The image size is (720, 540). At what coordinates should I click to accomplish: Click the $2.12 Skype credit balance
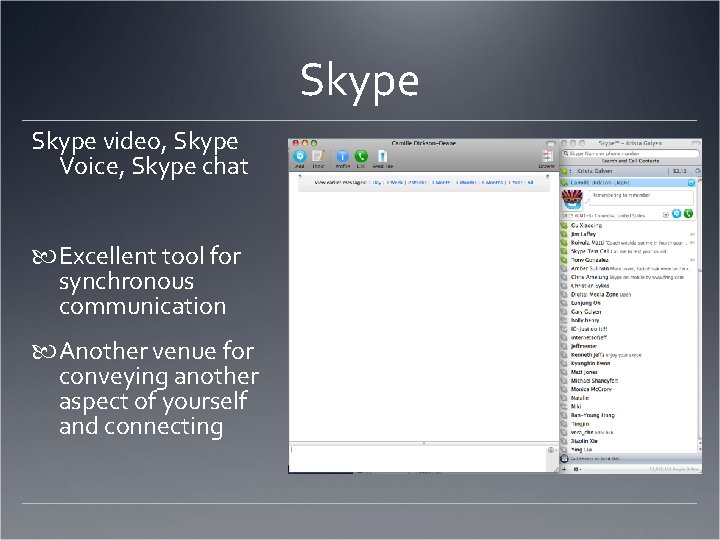point(680,171)
